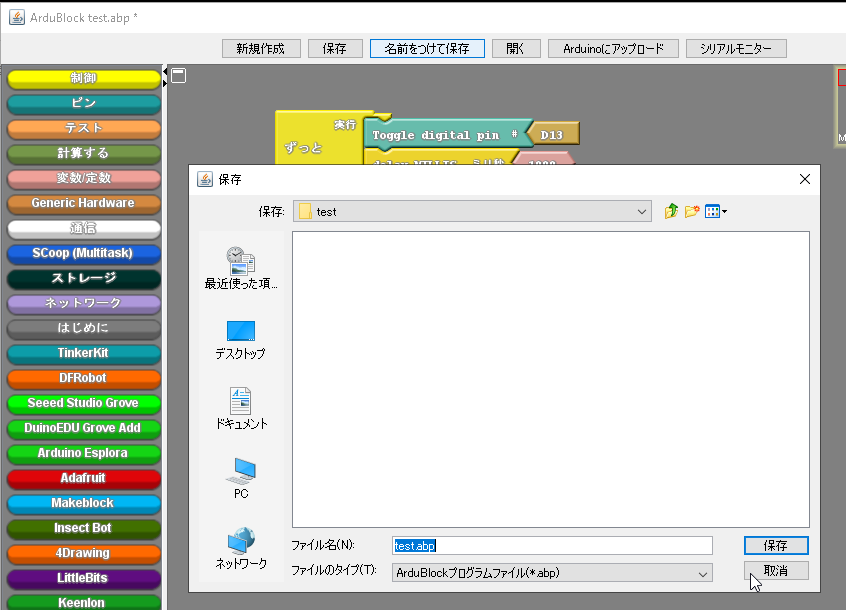
Task: Select the 制御 block category
Action: pos(83,80)
